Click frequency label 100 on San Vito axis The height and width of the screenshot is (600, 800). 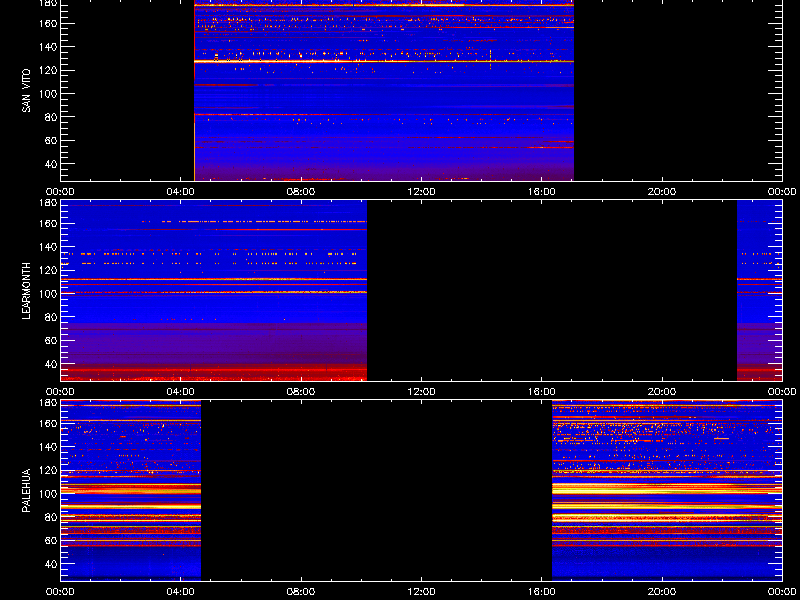point(47,94)
